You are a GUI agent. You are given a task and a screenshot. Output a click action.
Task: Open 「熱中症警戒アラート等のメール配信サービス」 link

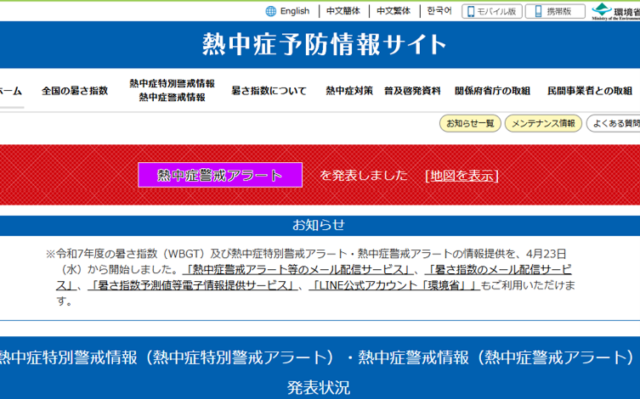pos(298,270)
